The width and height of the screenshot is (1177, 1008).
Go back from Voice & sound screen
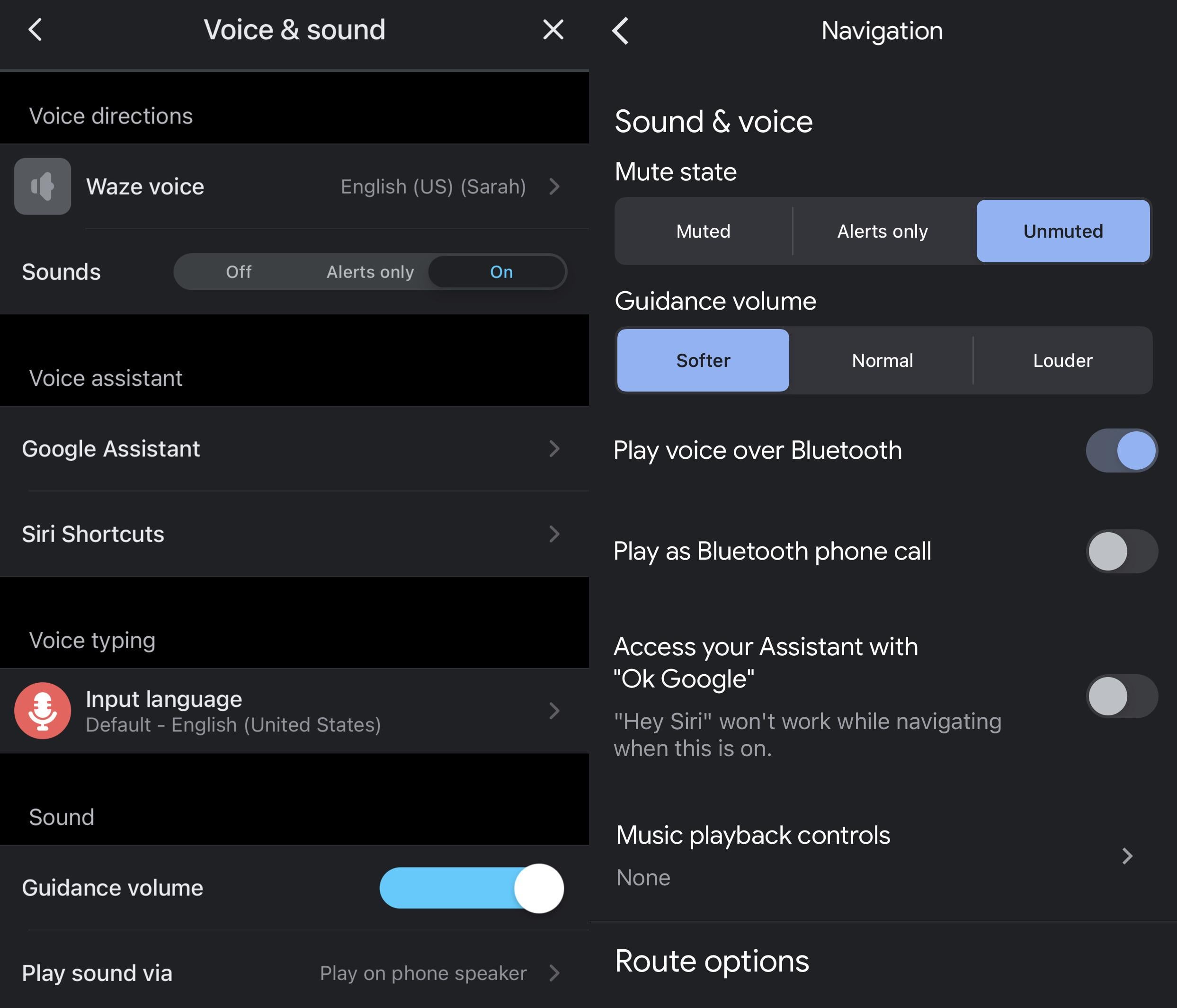click(x=35, y=29)
